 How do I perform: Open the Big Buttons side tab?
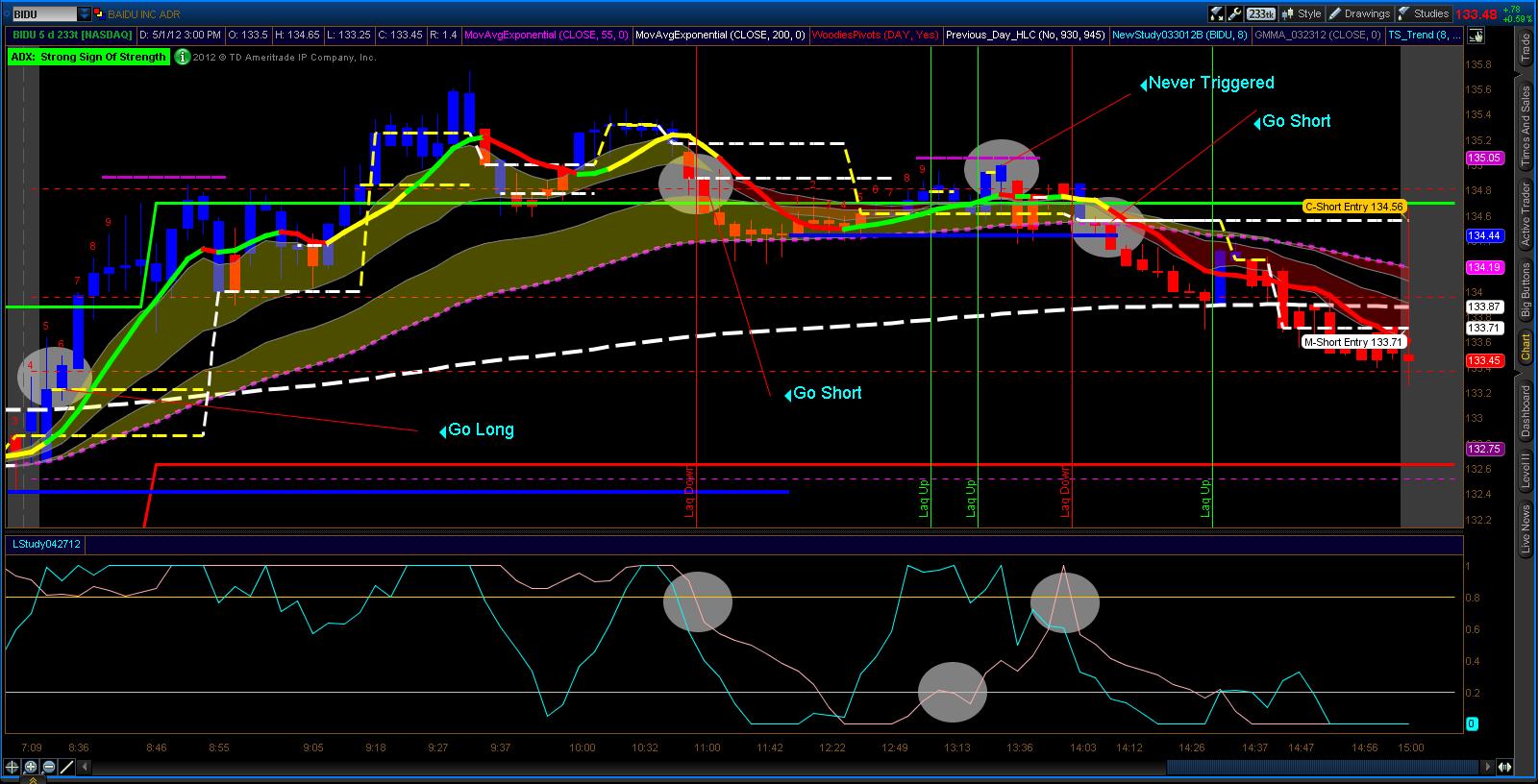(1526, 289)
